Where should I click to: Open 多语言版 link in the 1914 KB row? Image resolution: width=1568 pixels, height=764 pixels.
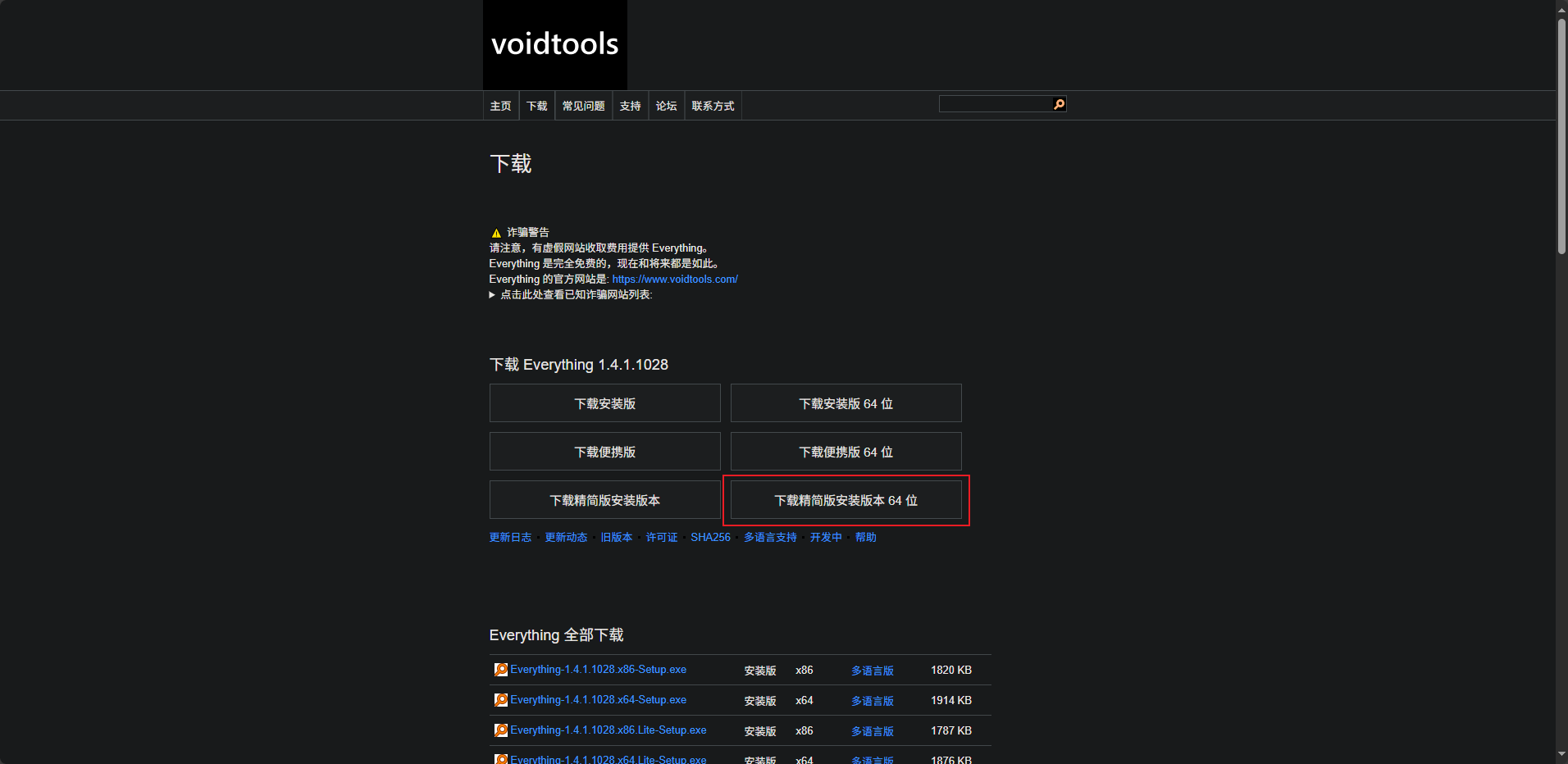tap(873, 701)
